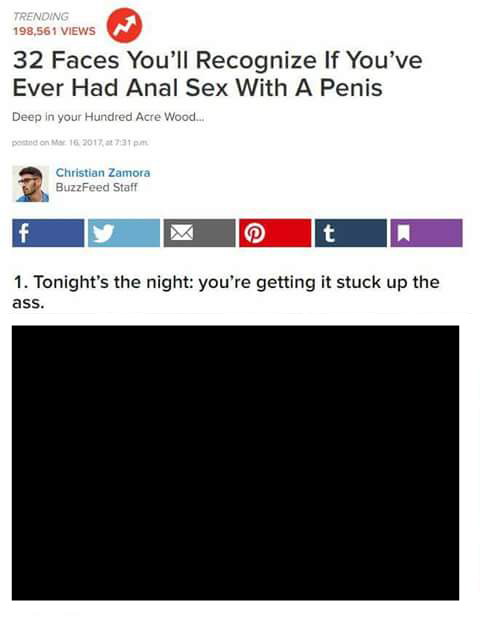Send the article via email button

tap(199, 233)
